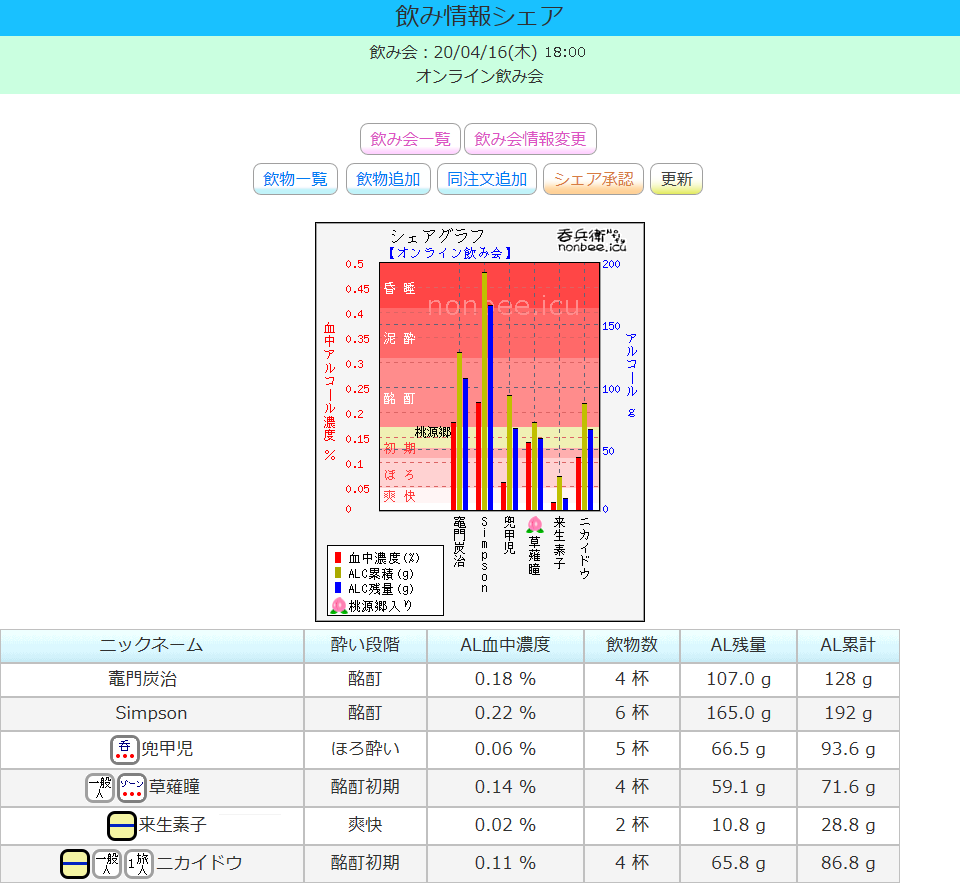Click the 同注文追加 button
The image size is (960, 883).
(486, 179)
